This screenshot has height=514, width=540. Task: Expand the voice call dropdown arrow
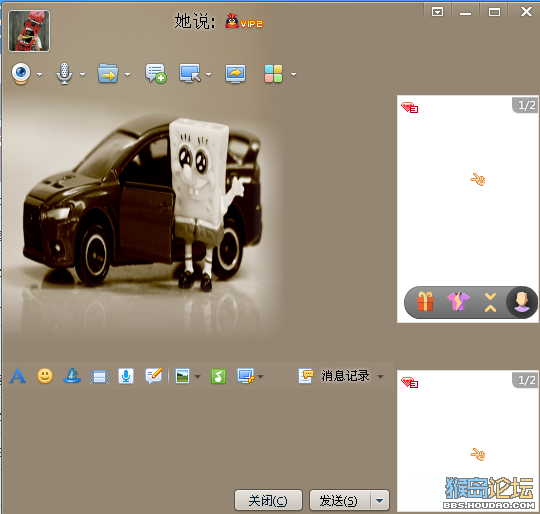pos(82,74)
